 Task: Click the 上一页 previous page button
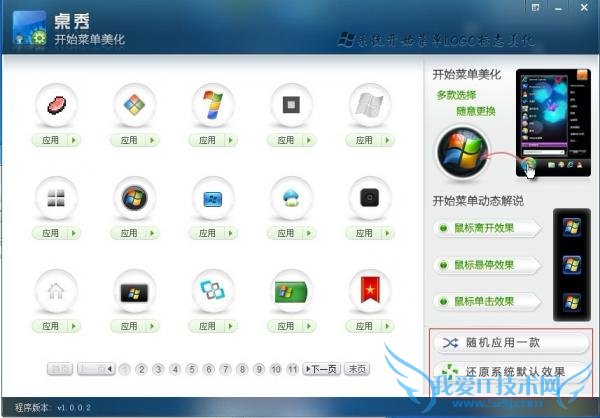pos(96,369)
